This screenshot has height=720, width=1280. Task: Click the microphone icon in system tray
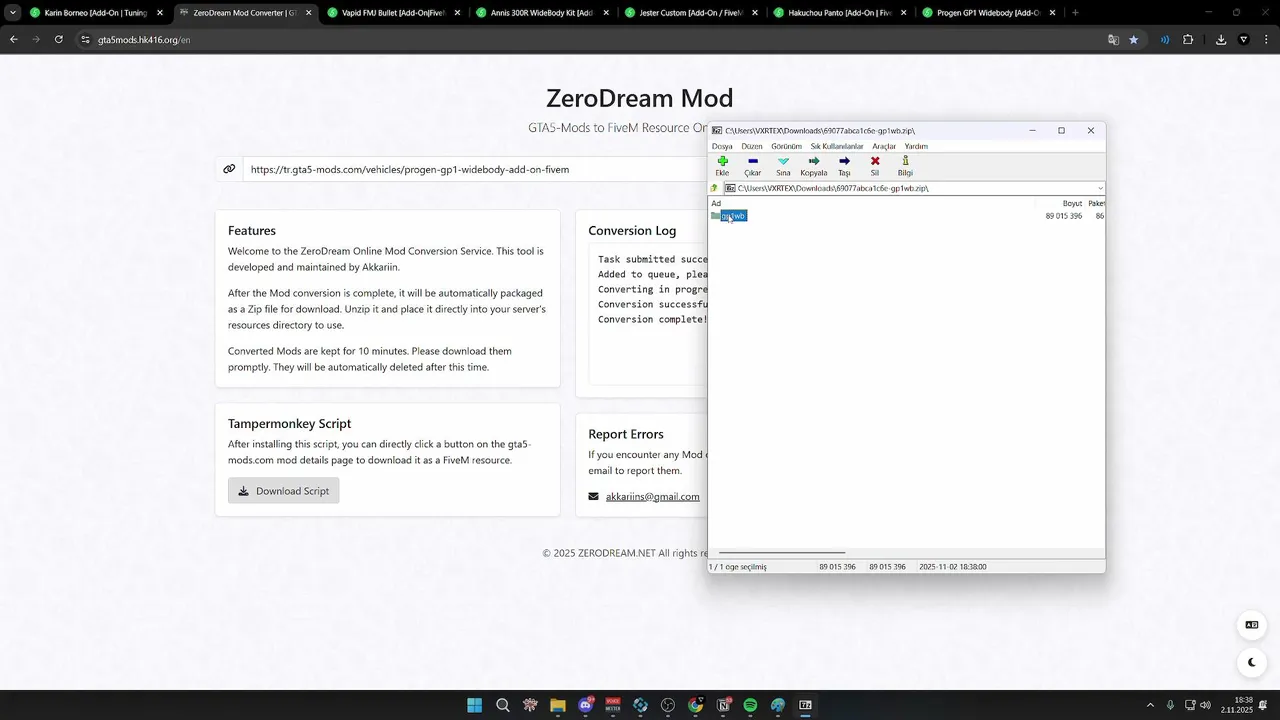(1170, 705)
